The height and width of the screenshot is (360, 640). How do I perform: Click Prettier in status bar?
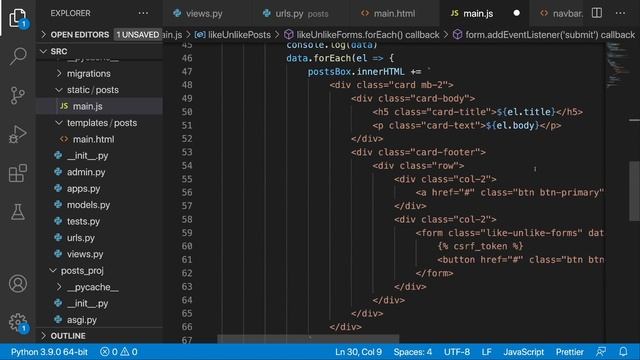569,352
